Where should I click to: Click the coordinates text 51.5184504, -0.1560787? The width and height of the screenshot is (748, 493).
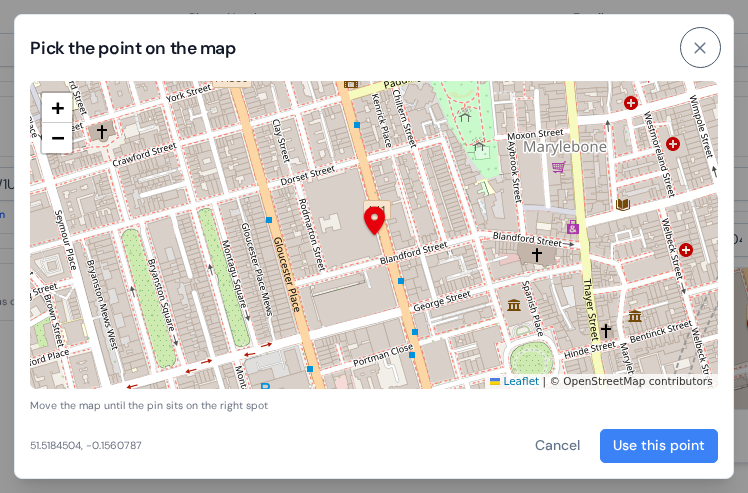(x=86, y=445)
